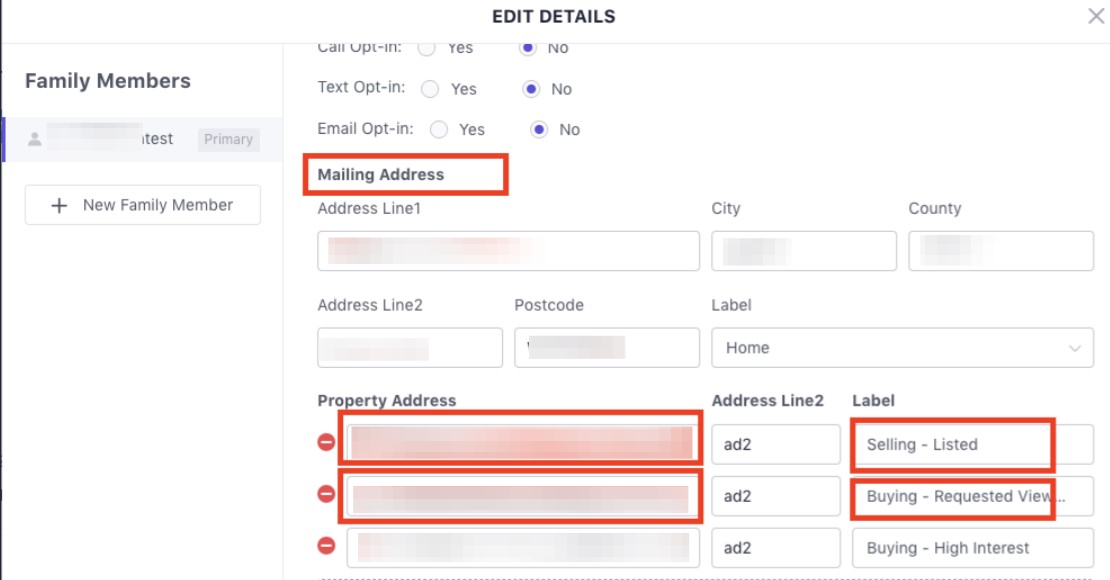The width and height of the screenshot is (1110, 580).
Task: Remove the Buying - Requested View property row
Action: tap(326, 494)
